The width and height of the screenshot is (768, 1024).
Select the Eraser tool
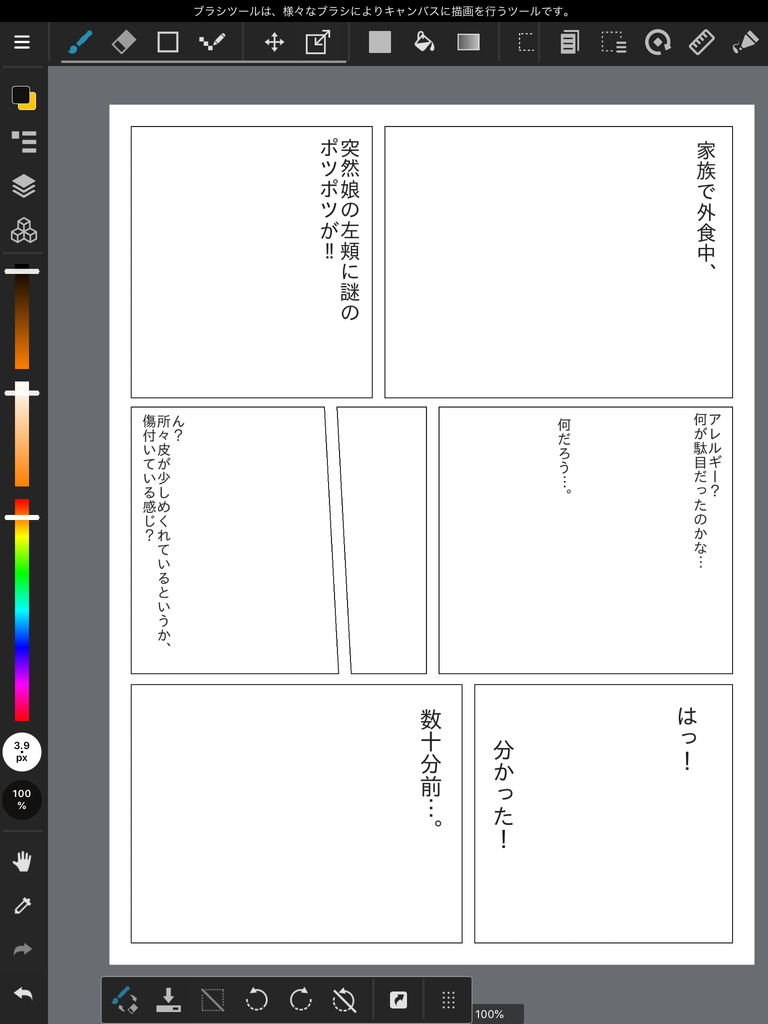click(x=124, y=42)
